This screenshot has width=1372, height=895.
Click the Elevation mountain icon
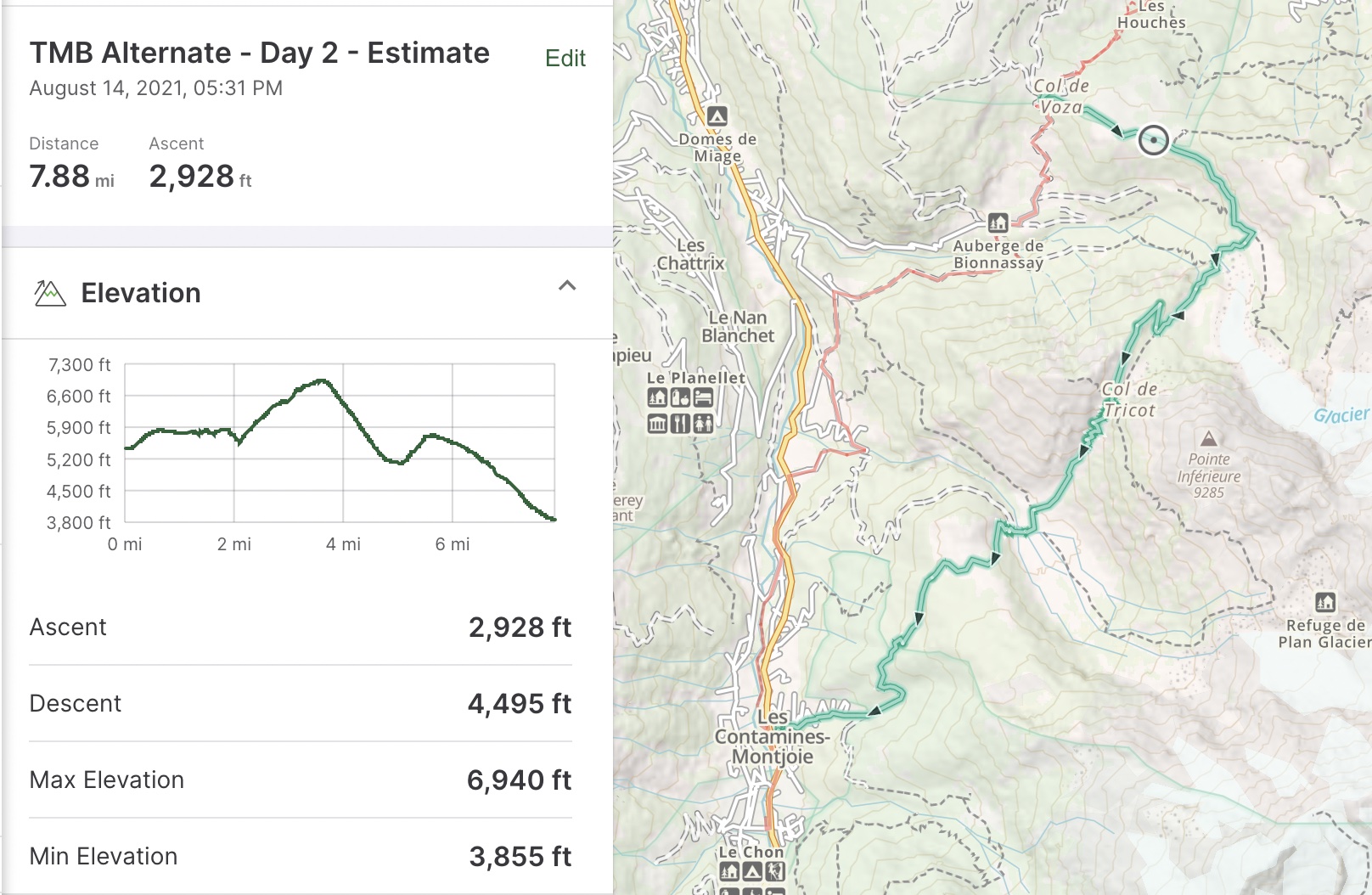50,293
